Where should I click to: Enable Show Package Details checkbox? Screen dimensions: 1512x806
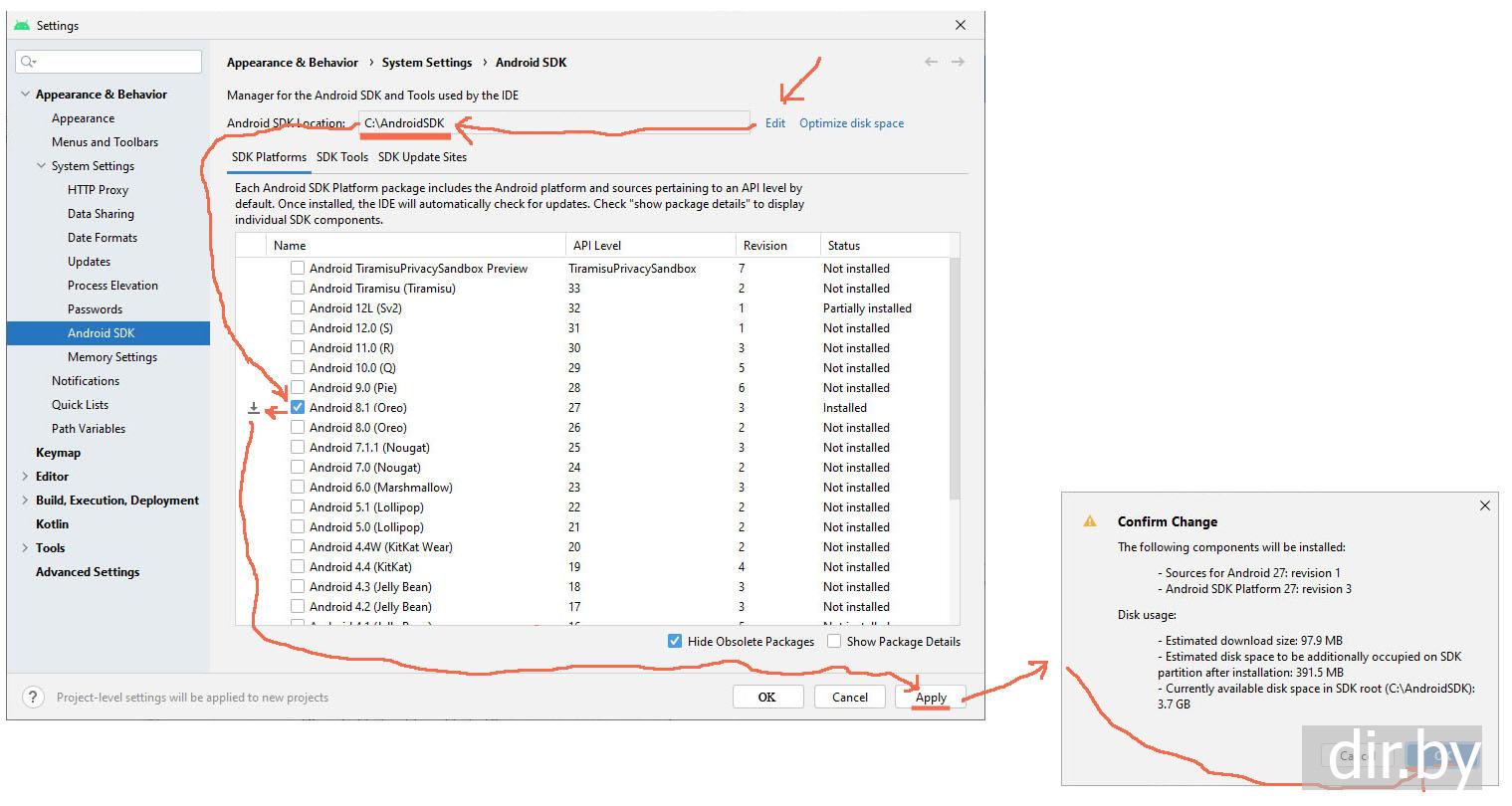(834, 642)
